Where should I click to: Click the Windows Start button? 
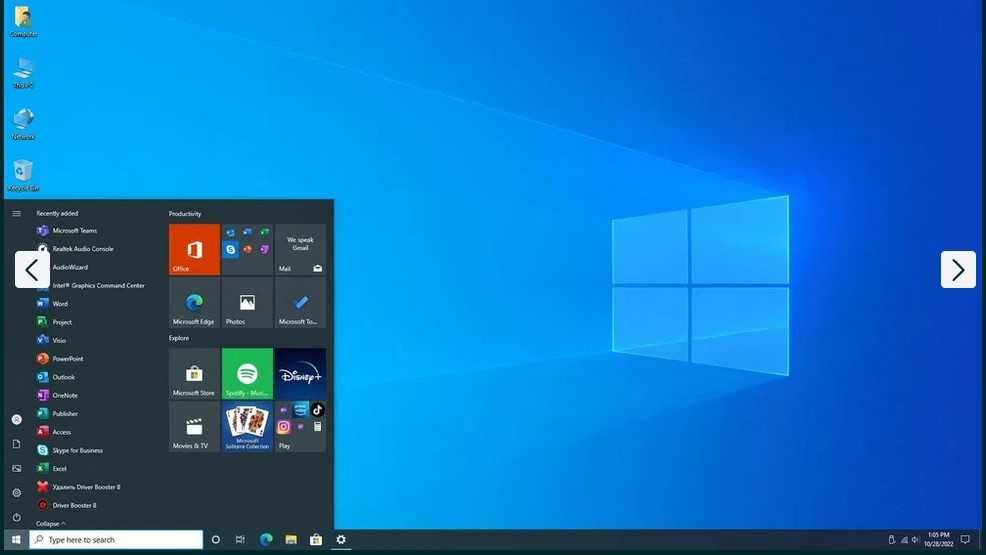(x=16, y=539)
